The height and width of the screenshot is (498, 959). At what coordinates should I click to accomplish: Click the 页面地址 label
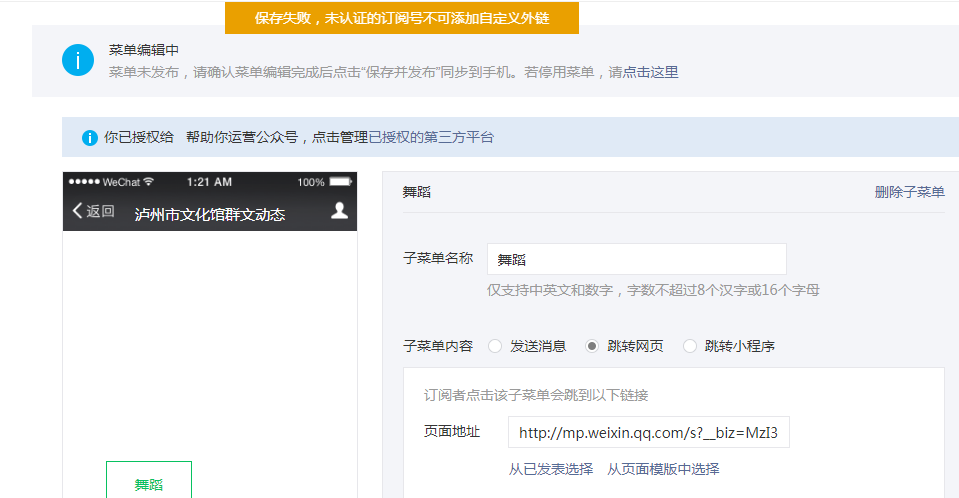point(452,431)
